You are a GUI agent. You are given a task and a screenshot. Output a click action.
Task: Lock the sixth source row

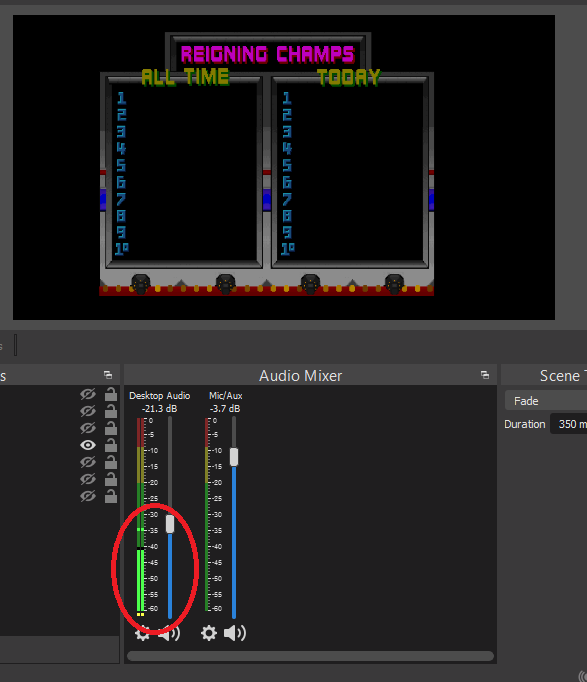pyautogui.click(x=111, y=479)
